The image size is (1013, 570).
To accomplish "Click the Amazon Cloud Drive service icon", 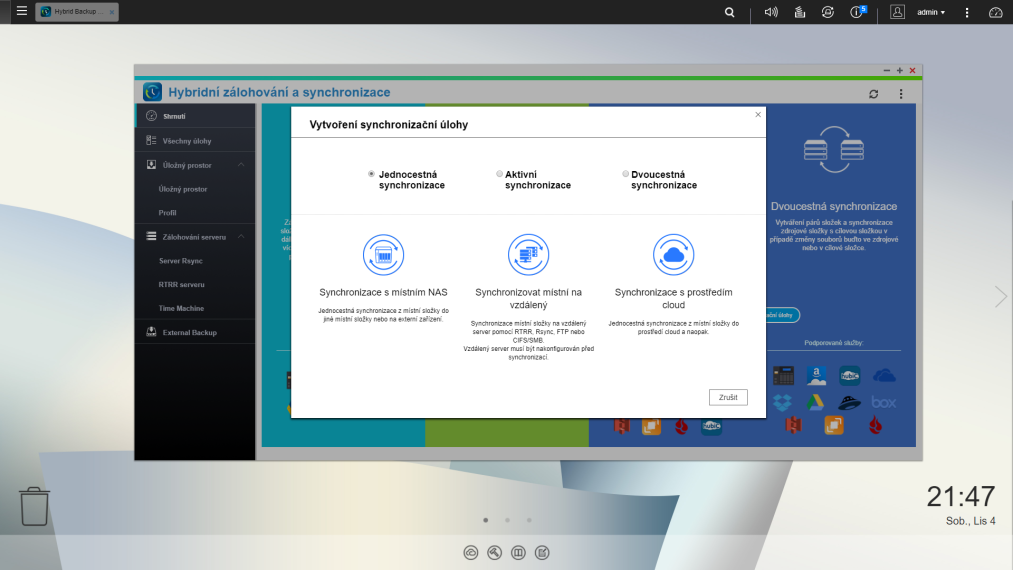I will 817,375.
